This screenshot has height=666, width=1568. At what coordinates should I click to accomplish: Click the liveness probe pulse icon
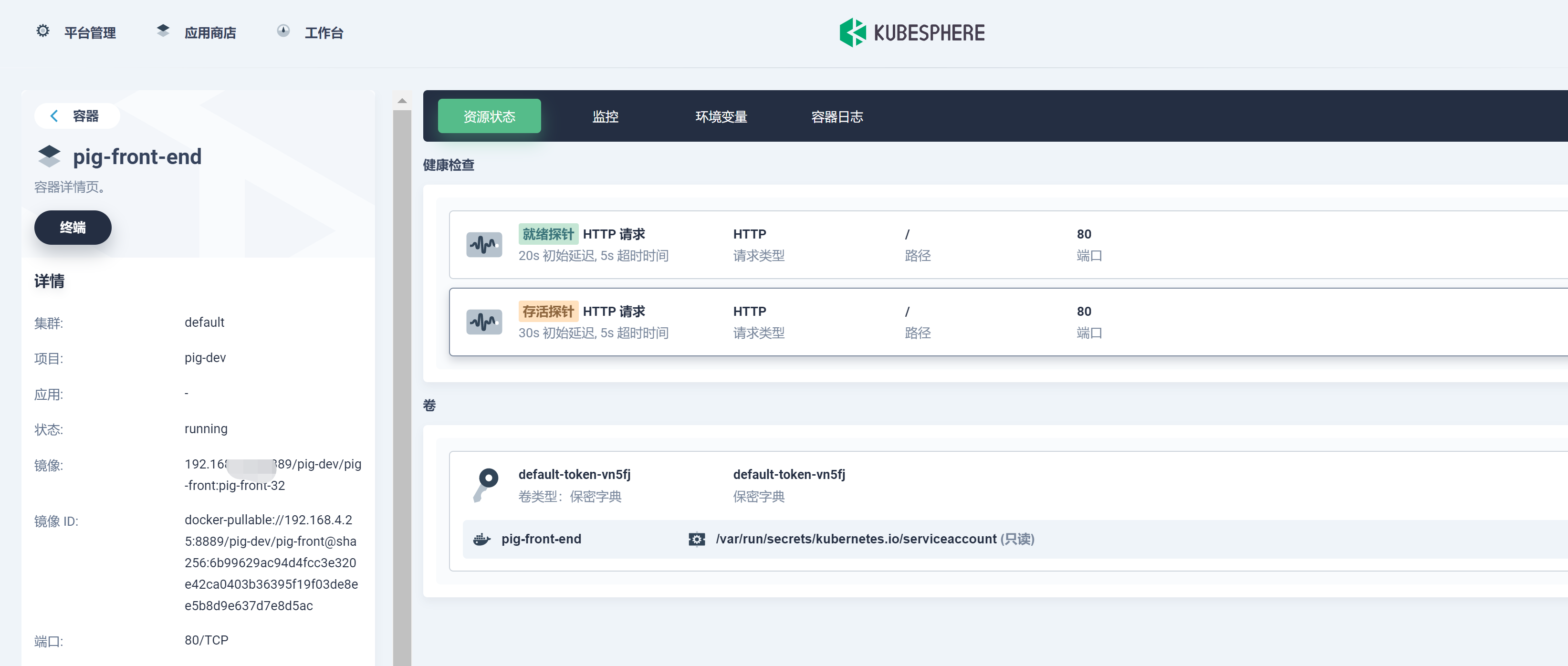point(484,322)
